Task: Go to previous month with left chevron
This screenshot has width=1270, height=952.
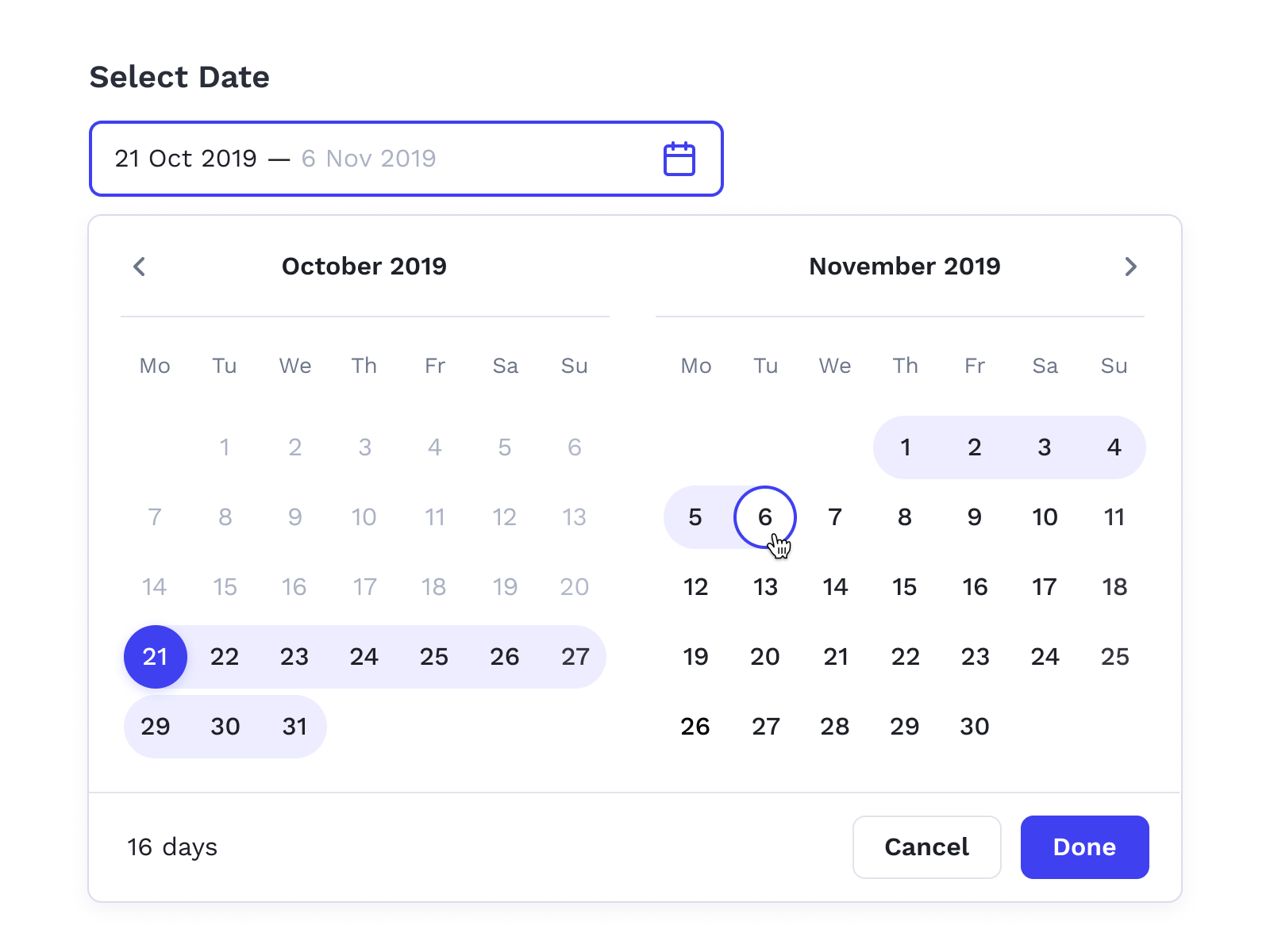Action: (140, 267)
